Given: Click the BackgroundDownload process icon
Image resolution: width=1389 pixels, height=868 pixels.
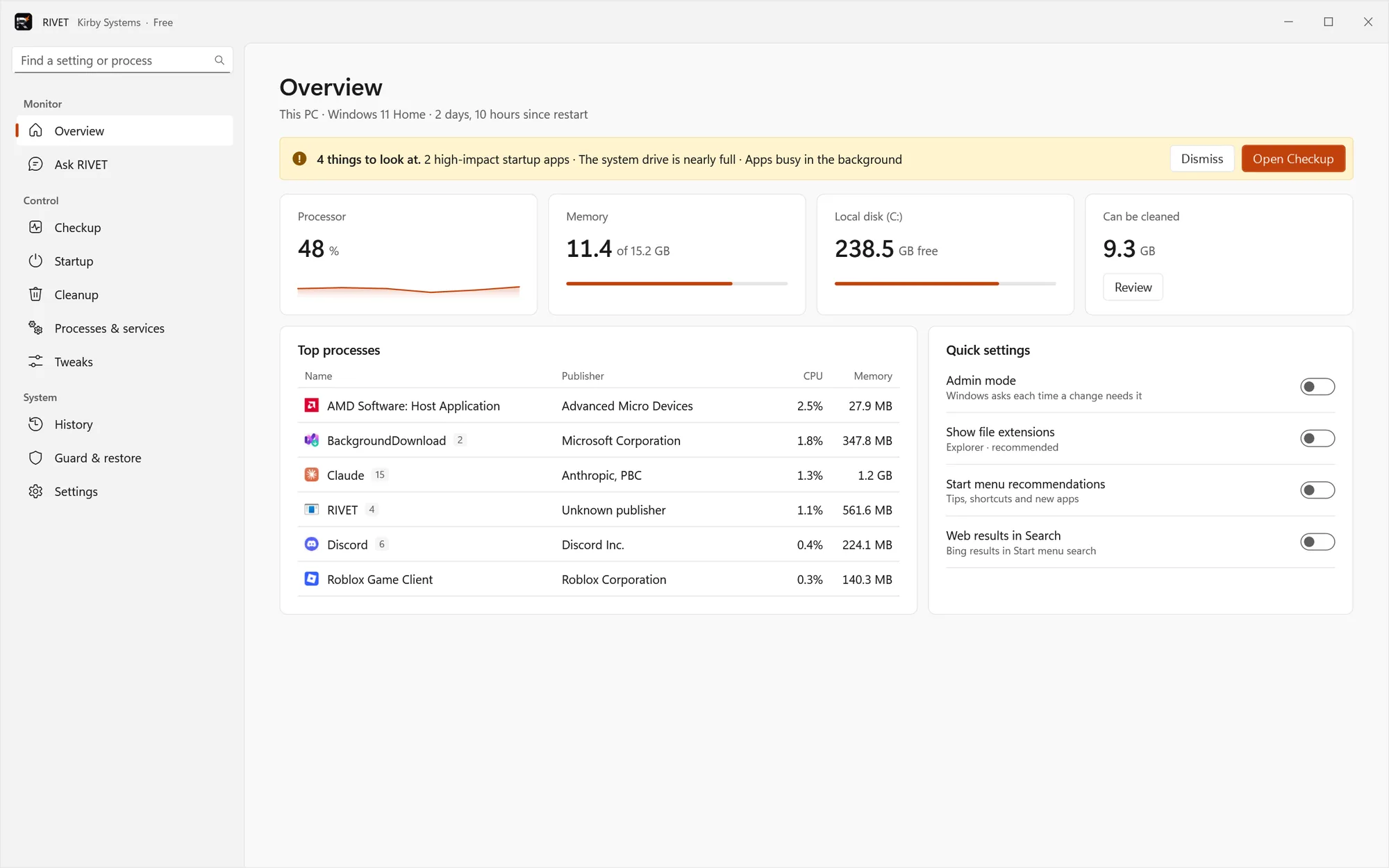Looking at the screenshot, I should [312, 440].
